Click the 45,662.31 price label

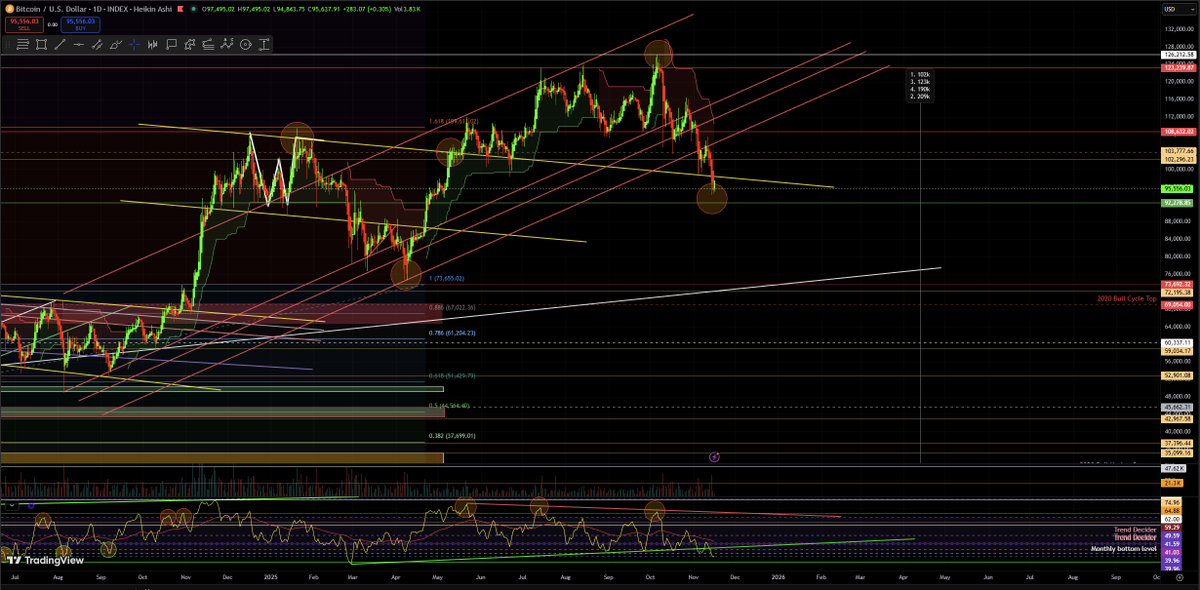pyautogui.click(x=1178, y=407)
